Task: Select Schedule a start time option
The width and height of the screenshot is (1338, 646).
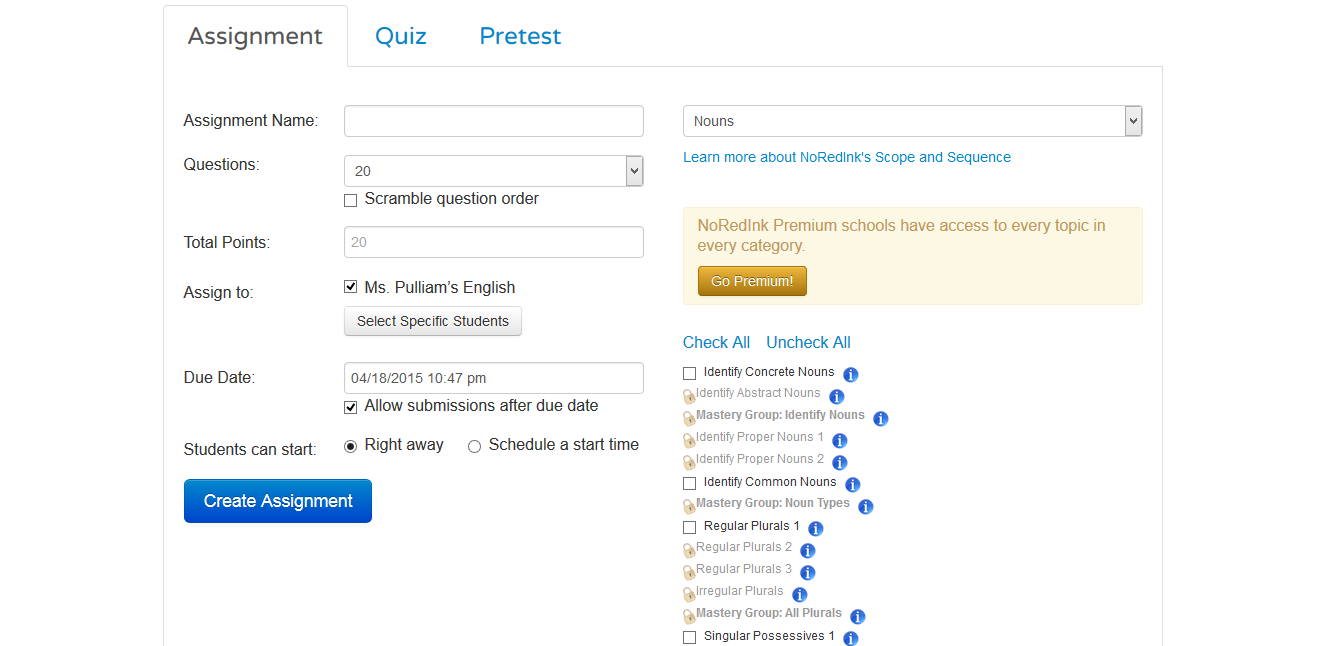Action: pos(474,446)
